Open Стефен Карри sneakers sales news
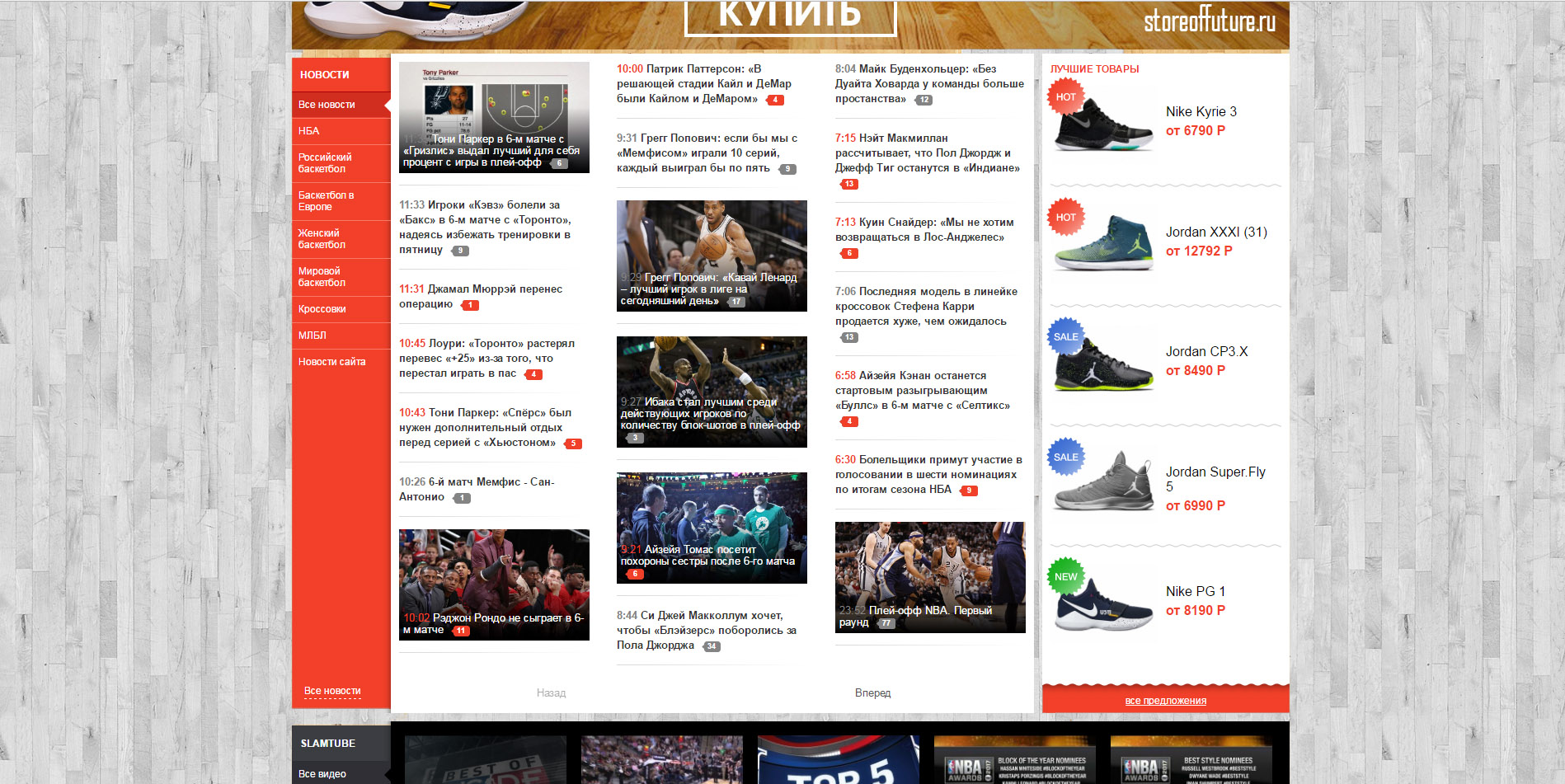Viewport: 1565px width, 784px height. [x=926, y=307]
